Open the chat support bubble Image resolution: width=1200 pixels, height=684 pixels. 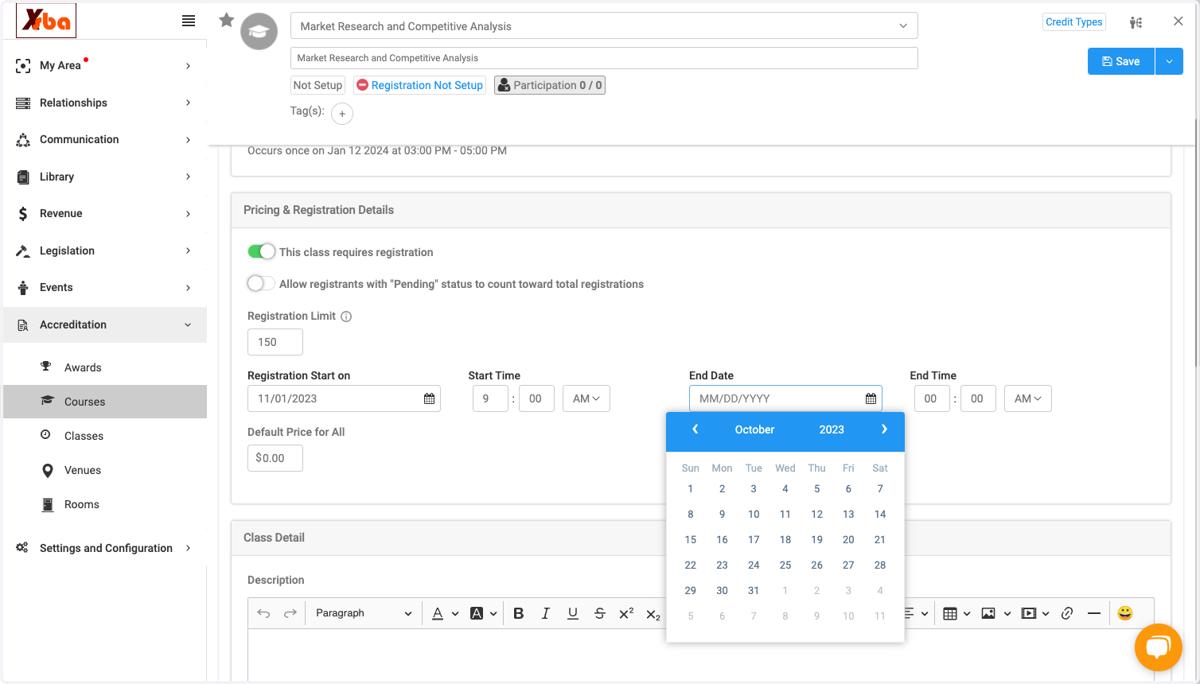point(1158,647)
